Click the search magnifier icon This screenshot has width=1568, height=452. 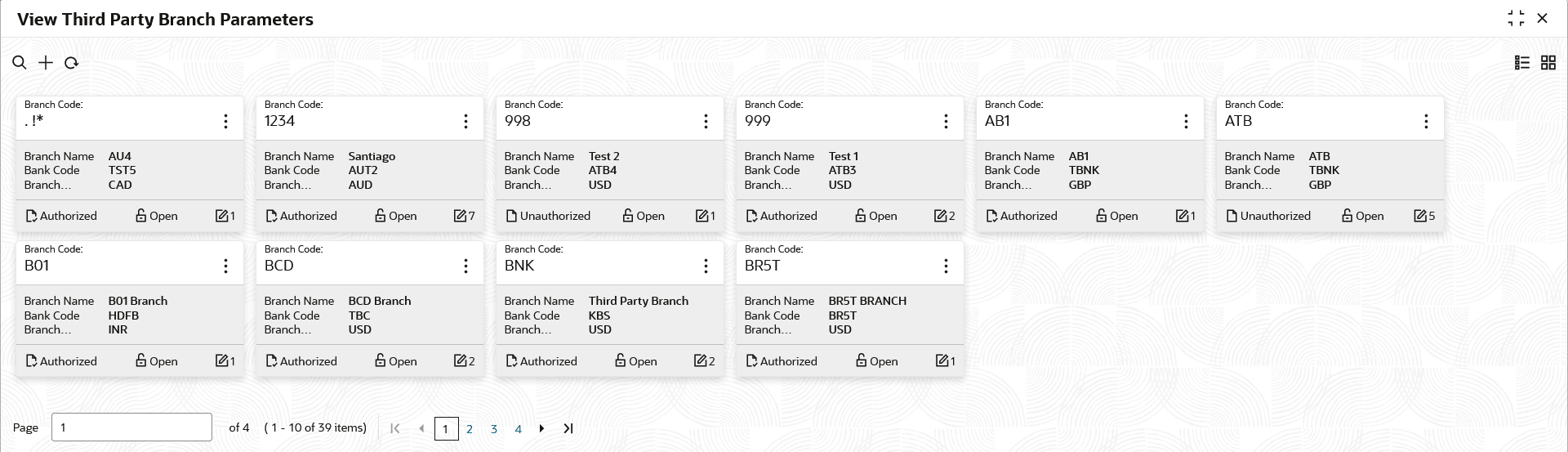coord(20,63)
